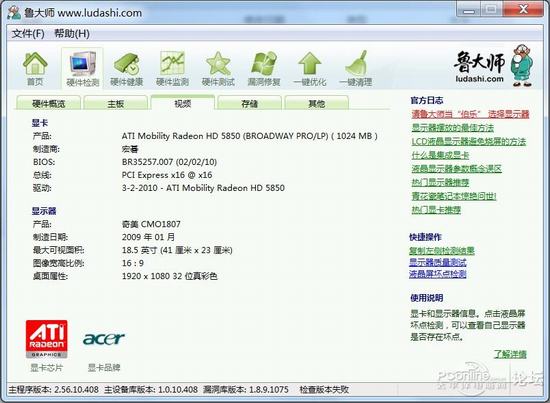This screenshot has height=403, width=550.
Task: Switch to the 硬件概览 tab
Action: (49, 103)
